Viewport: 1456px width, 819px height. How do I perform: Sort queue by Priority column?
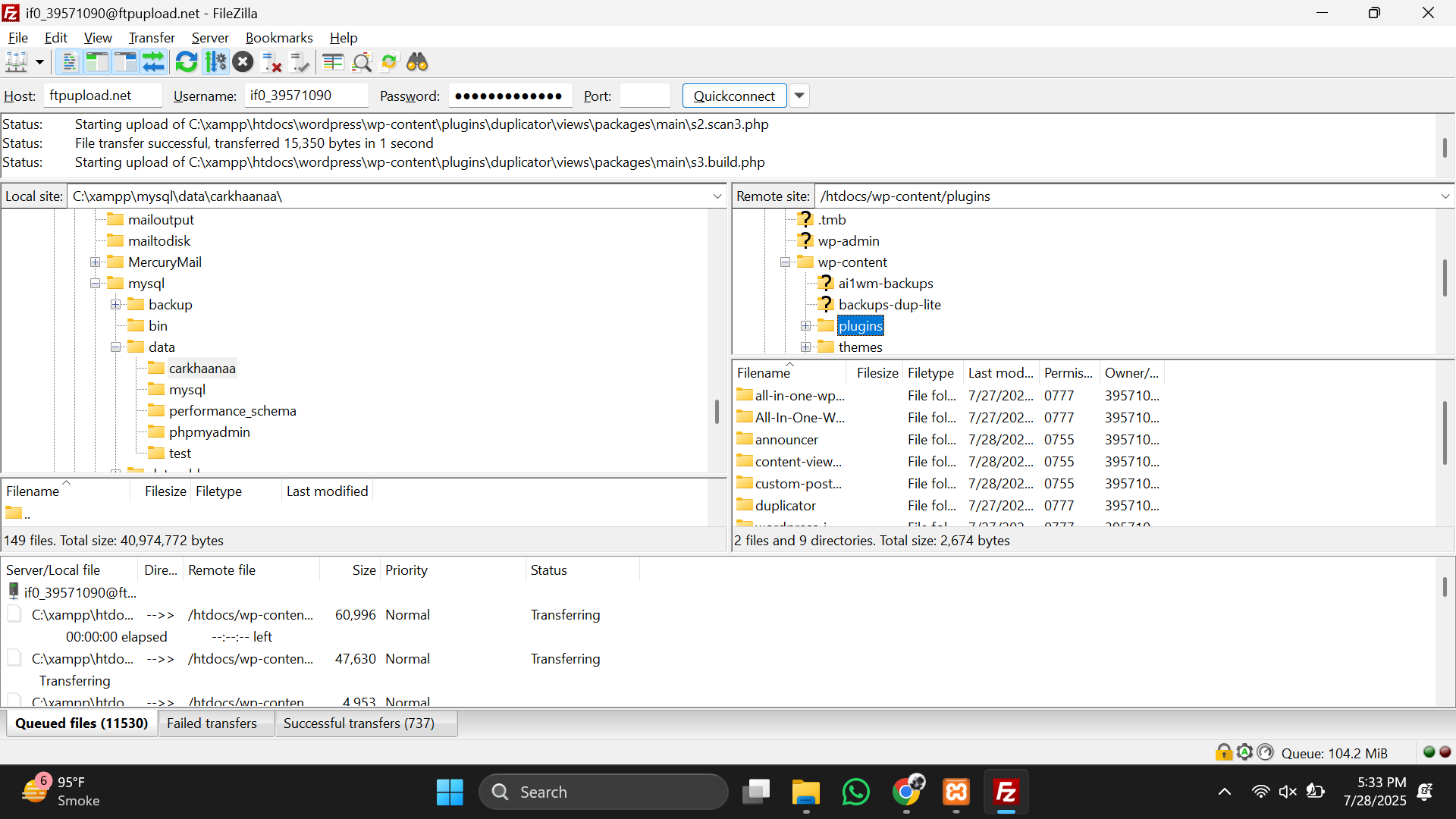pos(452,570)
